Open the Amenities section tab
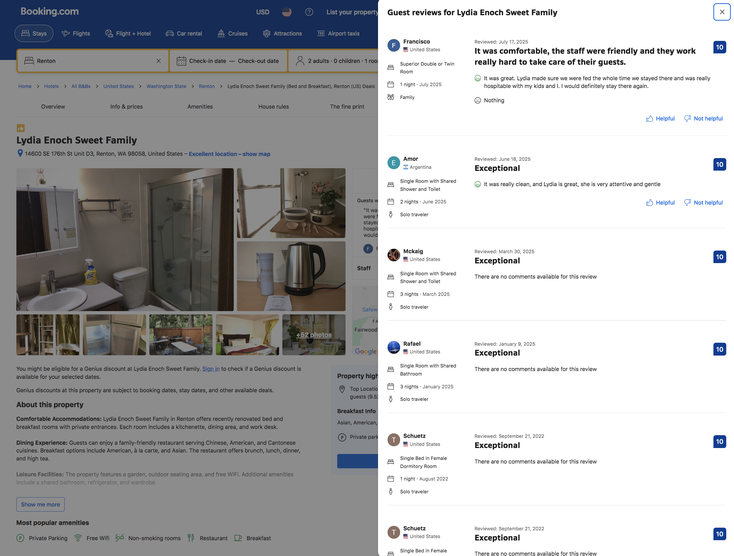This screenshot has width=734, height=556. pos(200,107)
